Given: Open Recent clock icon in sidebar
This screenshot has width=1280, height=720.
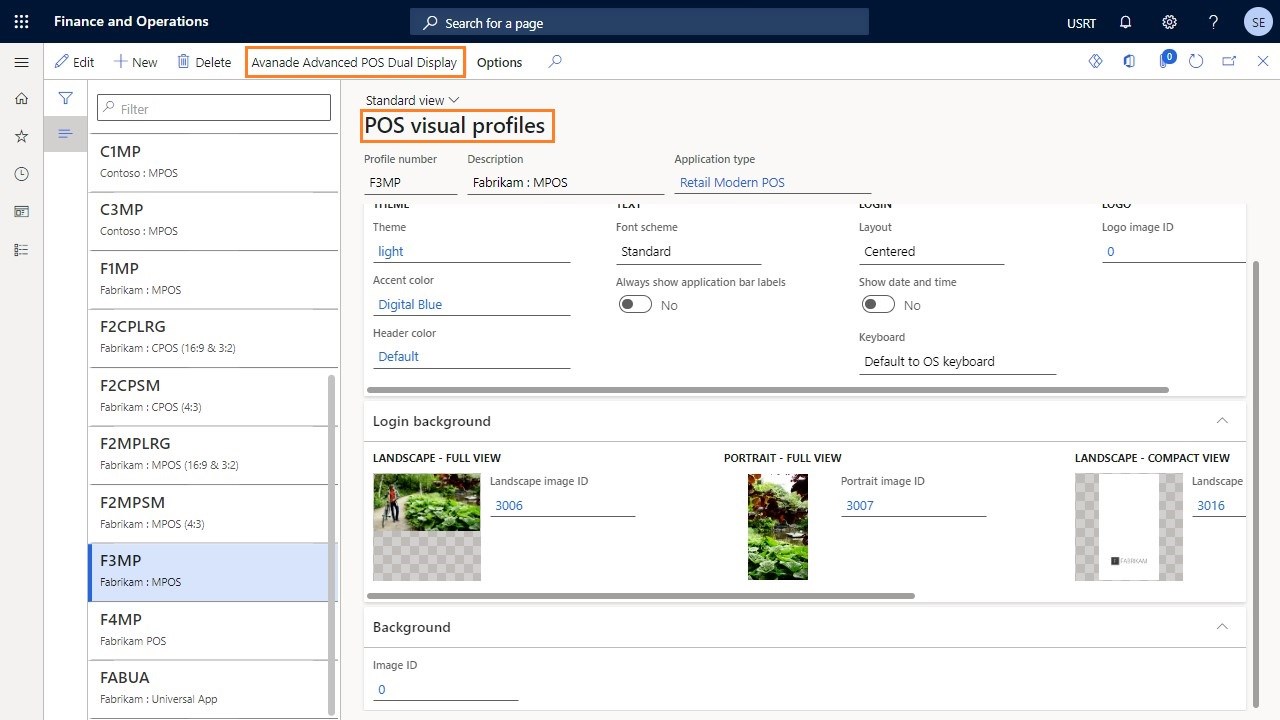Looking at the screenshot, I should point(21,174).
